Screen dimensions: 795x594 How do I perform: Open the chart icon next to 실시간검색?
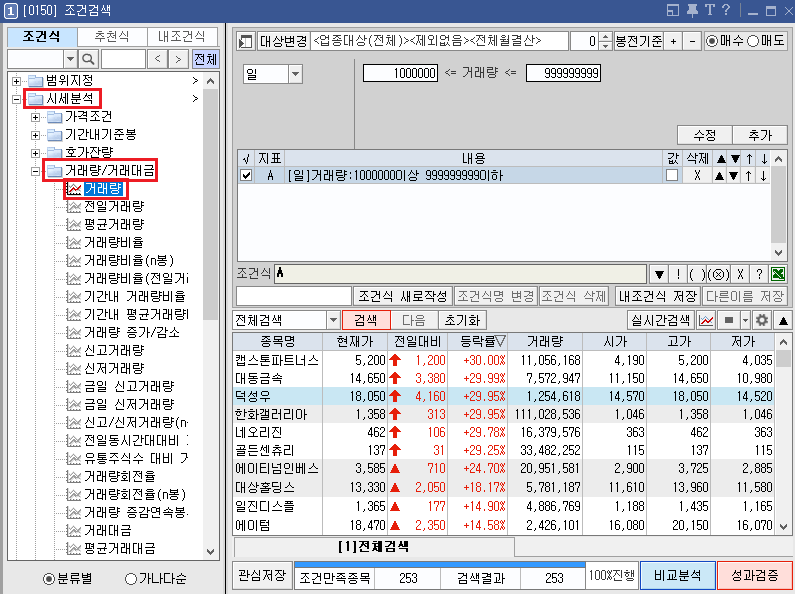tap(706, 320)
